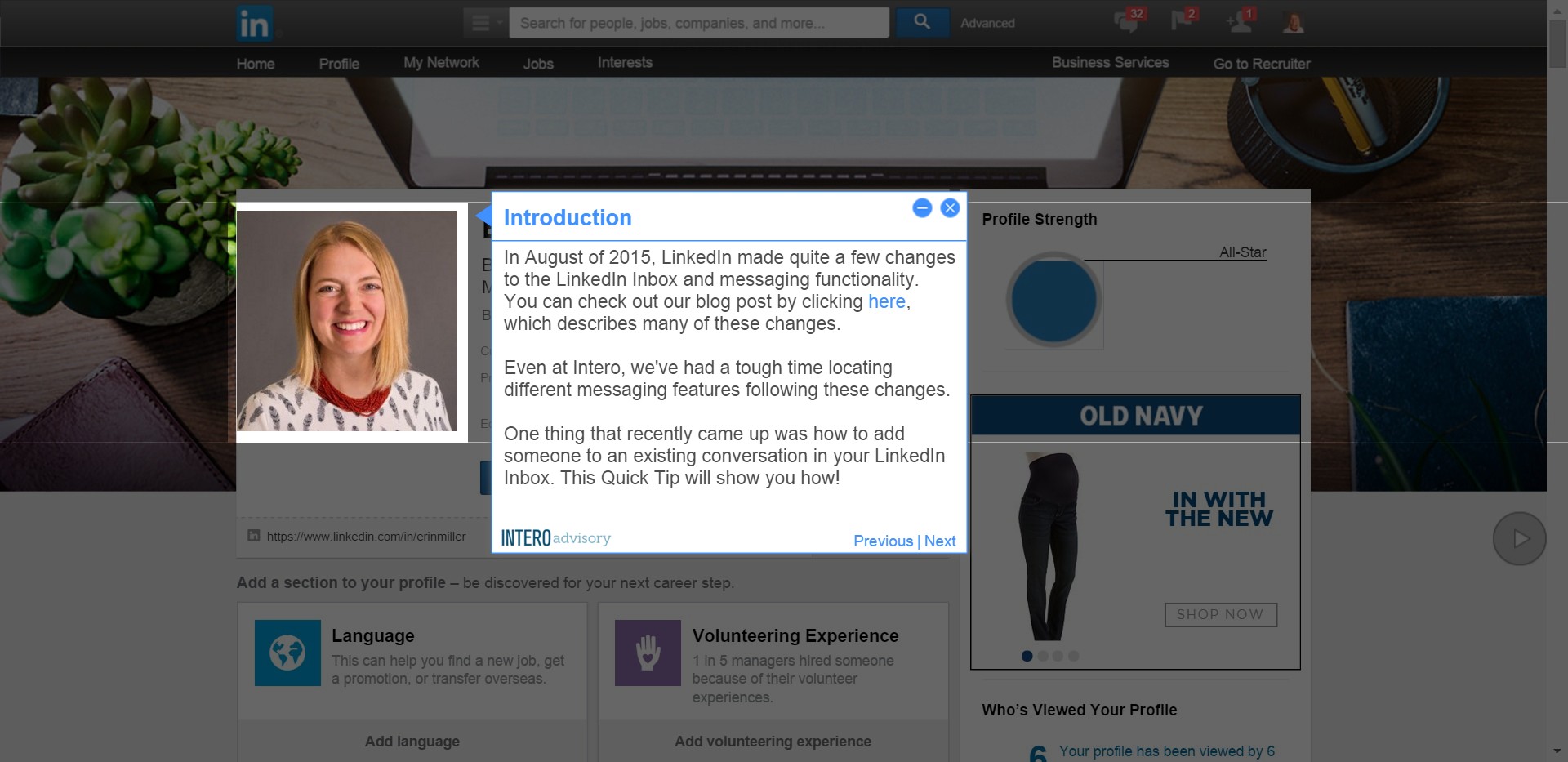Viewport: 1568px width, 762px height.
Task: Click Go to Recruiter link
Action: coord(1262,64)
